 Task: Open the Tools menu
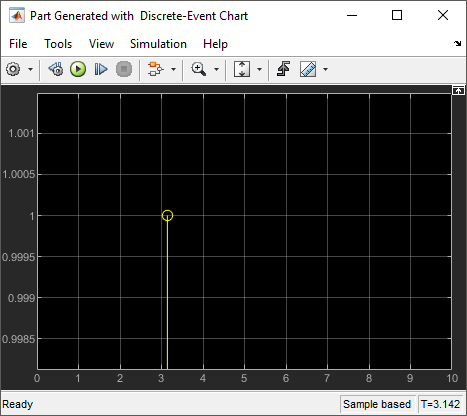(x=58, y=44)
